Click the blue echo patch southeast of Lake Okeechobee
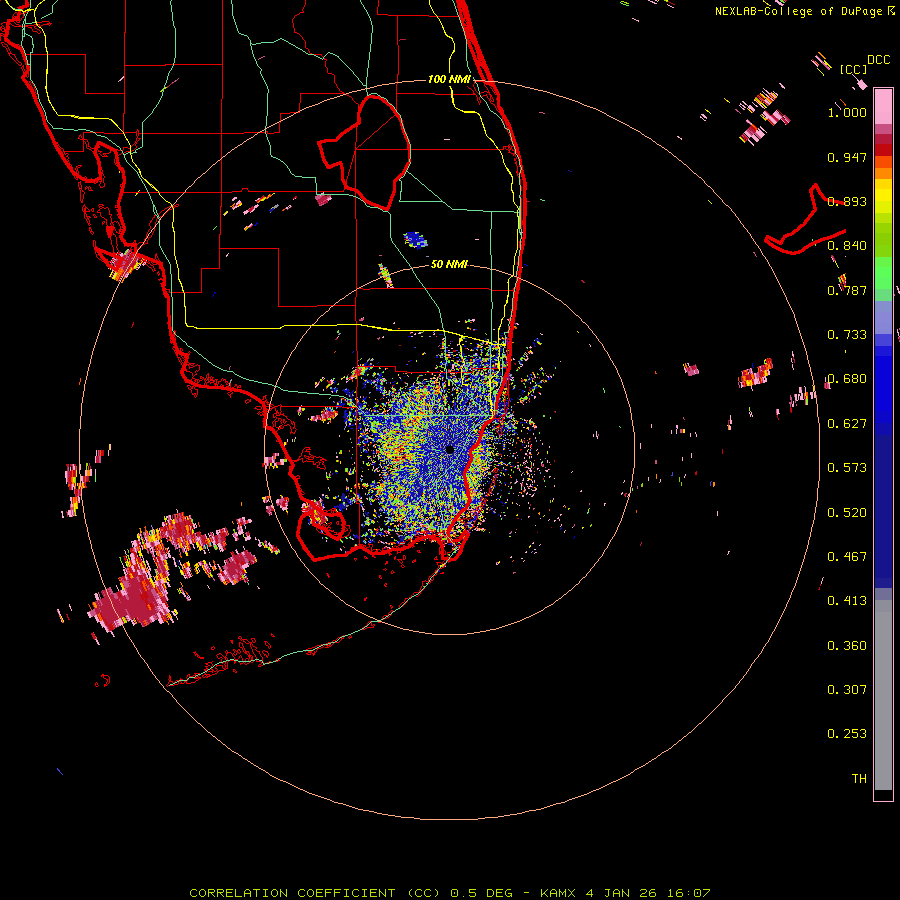Image resolution: width=900 pixels, height=900 pixels. click(x=416, y=239)
